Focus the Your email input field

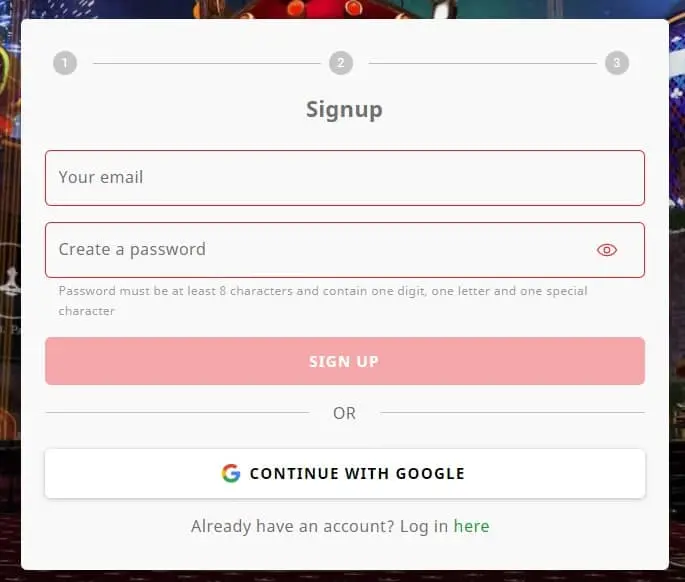tap(344, 178)
